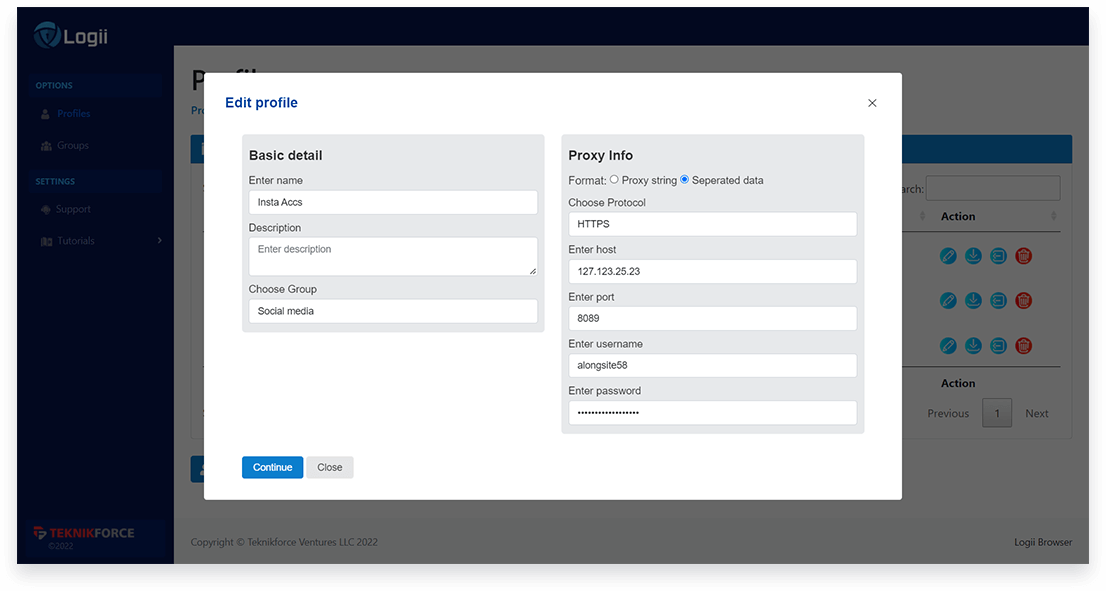1106x591 pixels.
Task: Click inside the Enter port field
Action: pyautogui.click(x=711, y=318)
